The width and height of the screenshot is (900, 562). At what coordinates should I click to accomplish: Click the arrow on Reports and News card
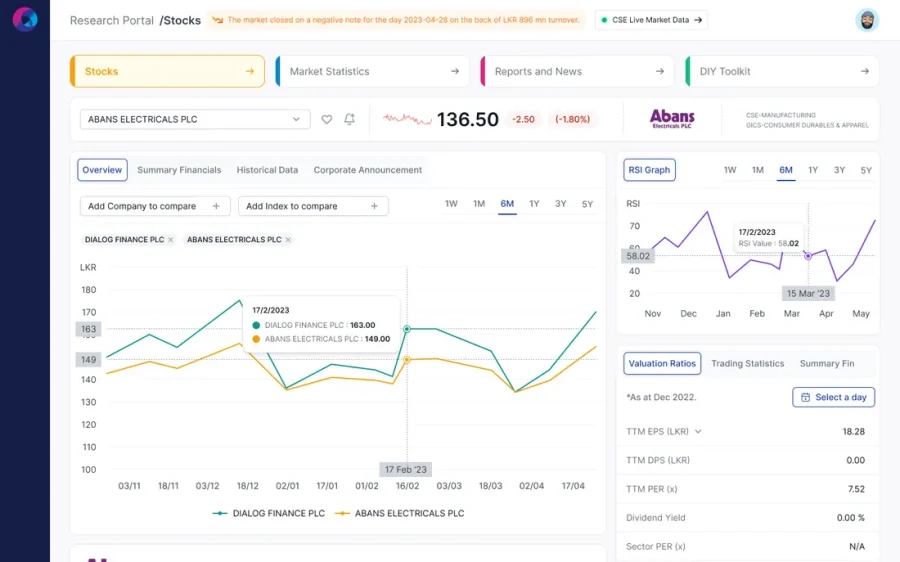coord(660,71)
